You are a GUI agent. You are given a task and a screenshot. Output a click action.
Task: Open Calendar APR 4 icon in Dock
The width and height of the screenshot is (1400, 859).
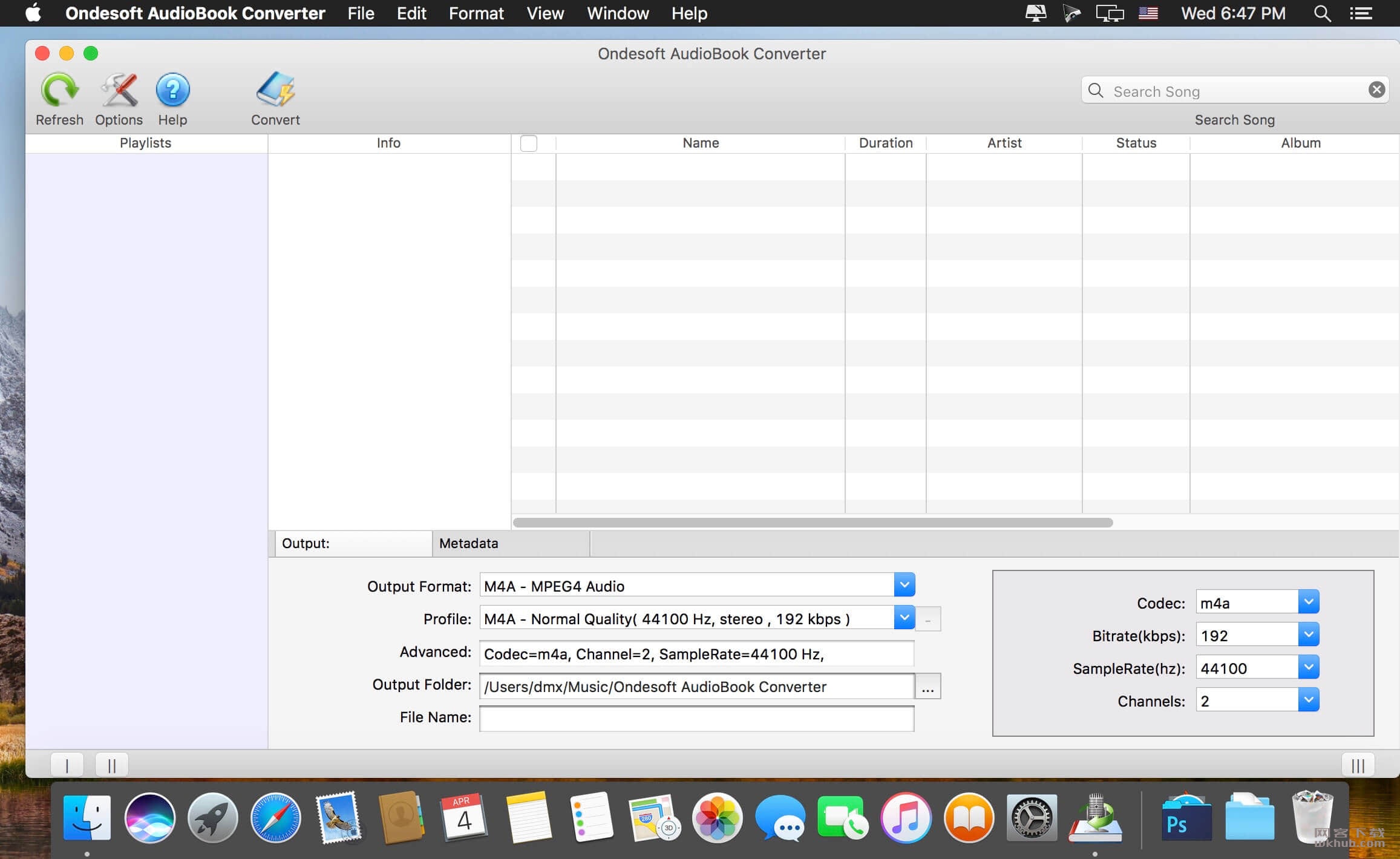tap(464, 818)
